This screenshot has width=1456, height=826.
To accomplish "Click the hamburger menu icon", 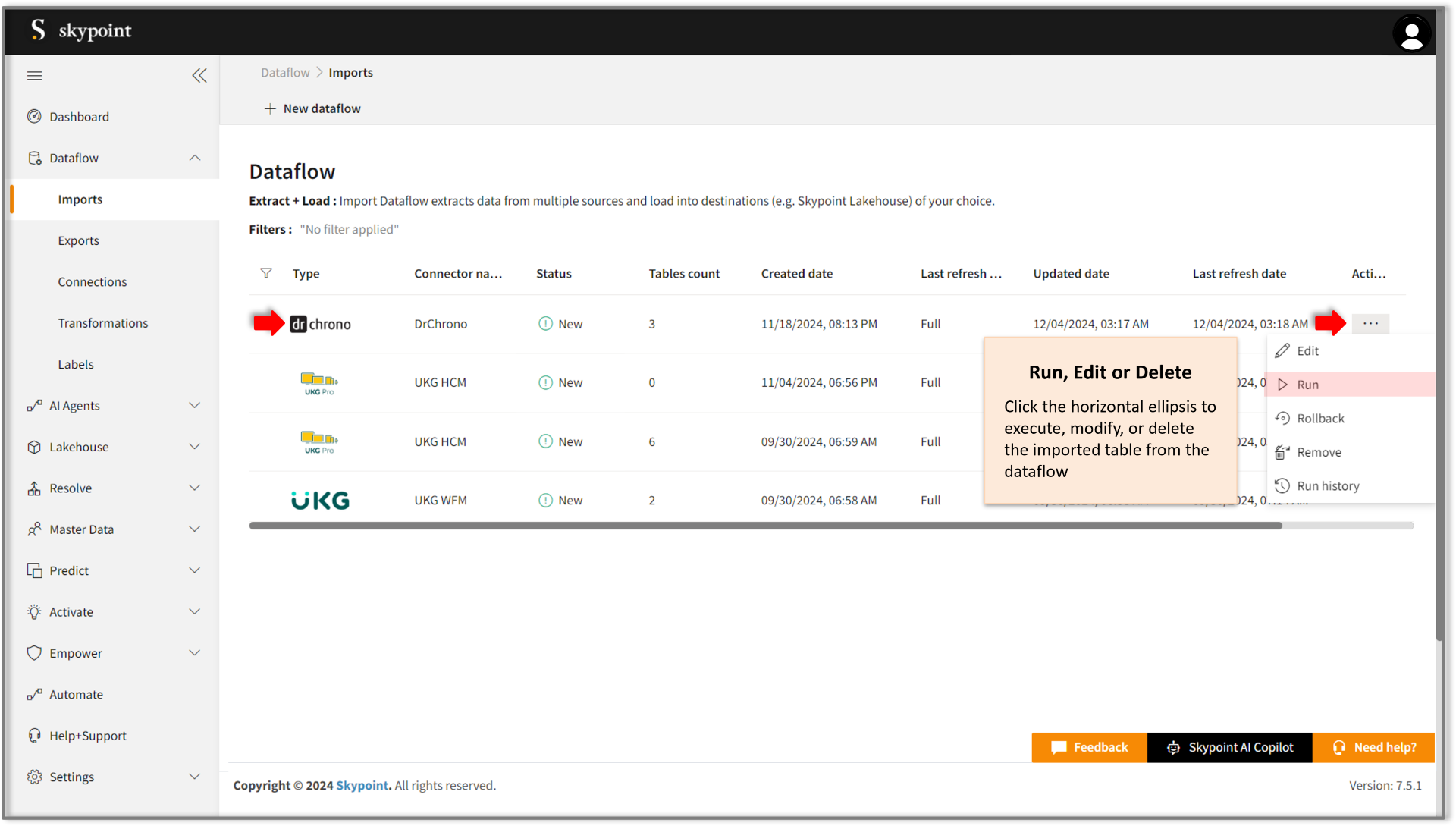I will coord(35,75).
